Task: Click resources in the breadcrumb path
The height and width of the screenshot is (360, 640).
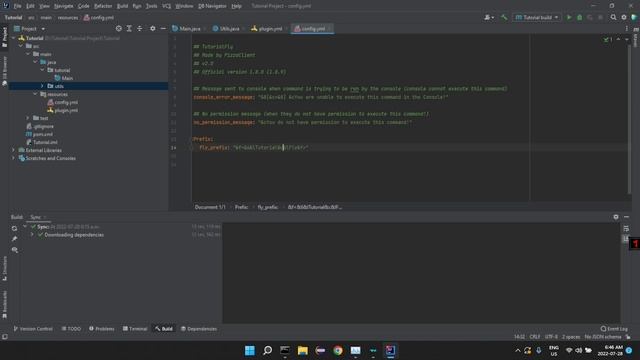Action: click(x=68, y=18)
